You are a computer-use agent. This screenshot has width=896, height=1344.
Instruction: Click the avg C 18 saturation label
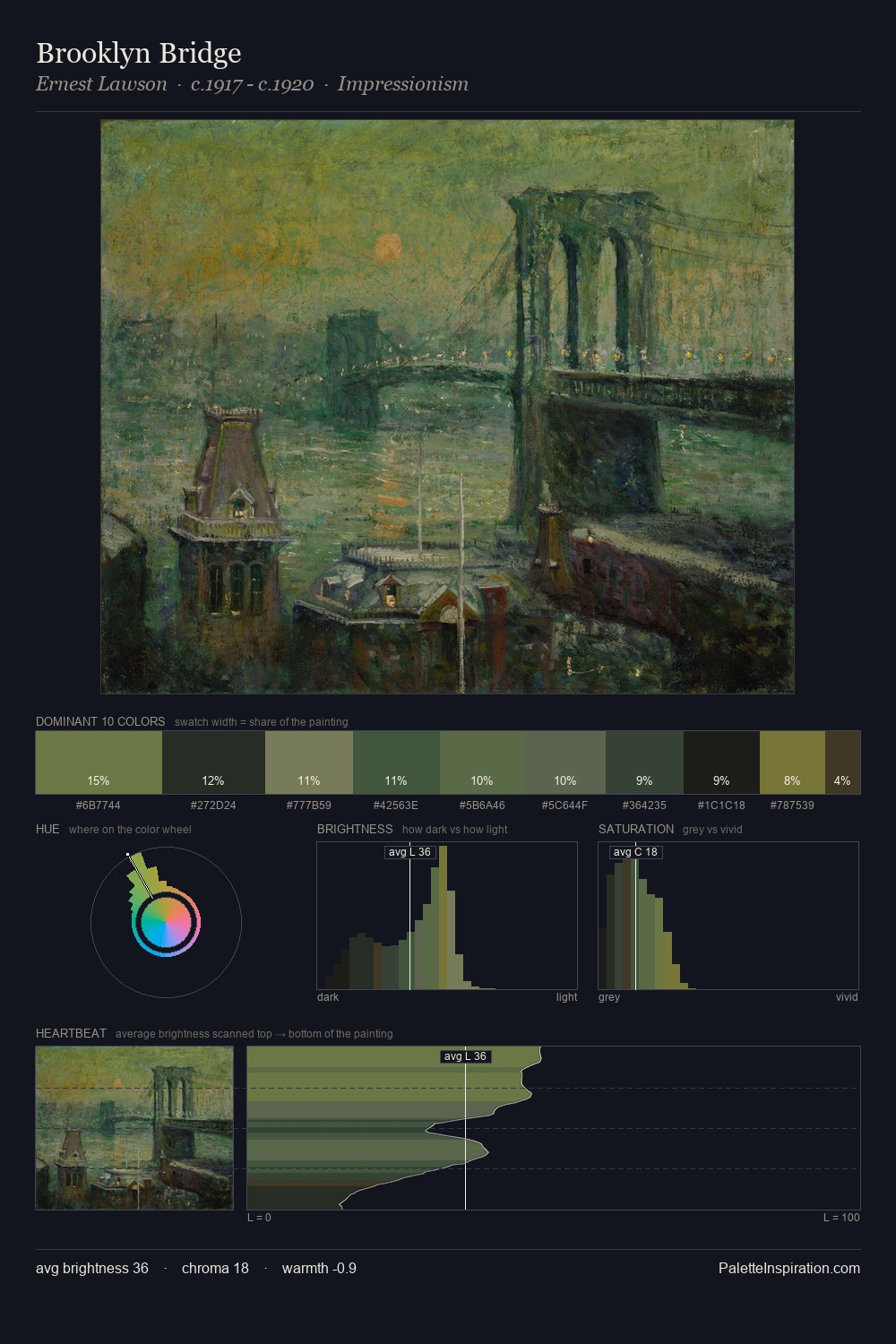635,852
